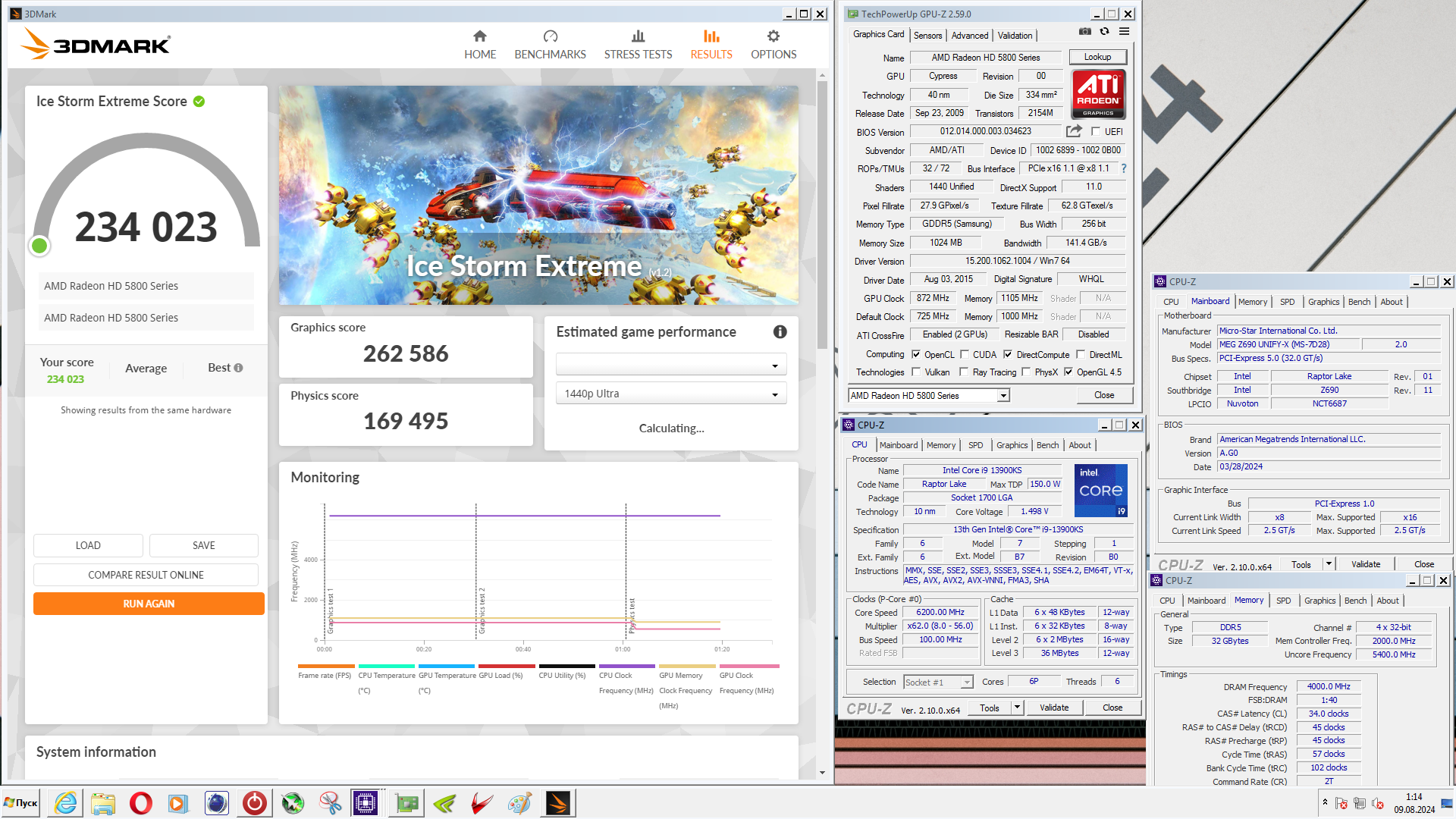The width and height of the screenshot is (1456, 819).
Task: Expand Tools dropdown arrow in CPU-Z Mainboard window
Action: click(1329, 563)
